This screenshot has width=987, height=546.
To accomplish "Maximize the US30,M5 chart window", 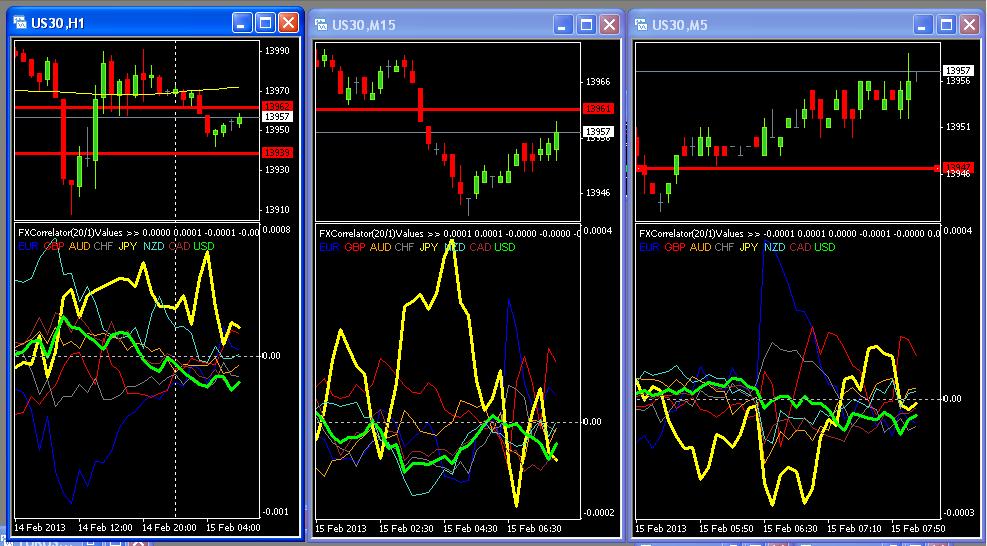I will coord(945,25).
